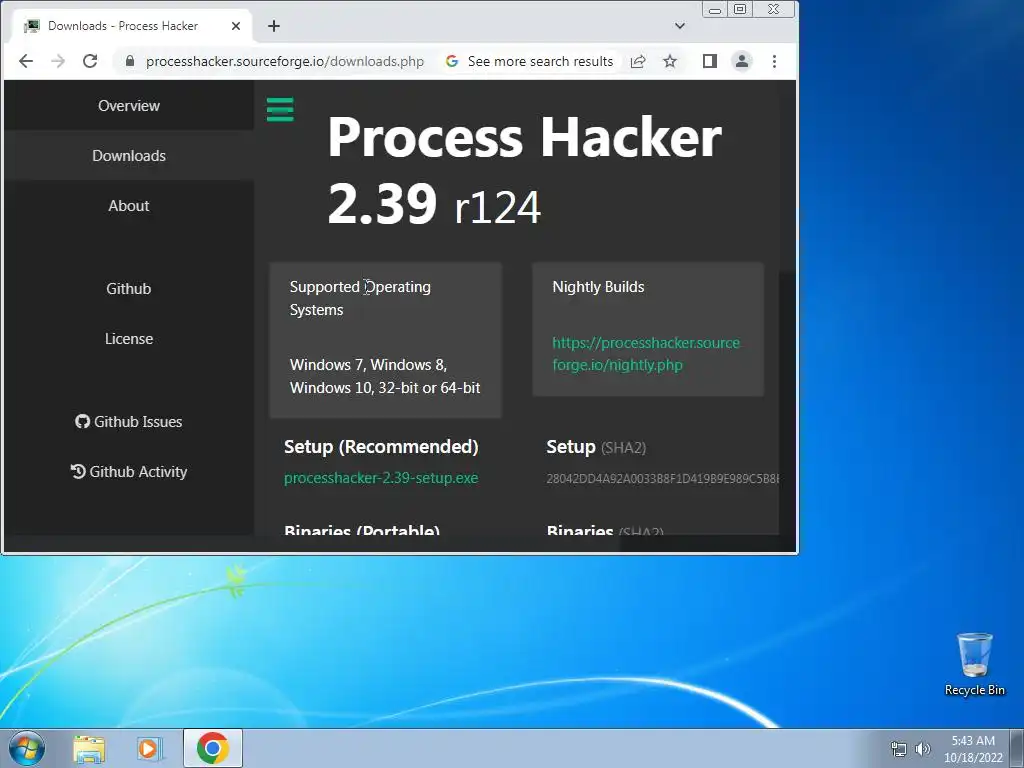Share this page via the share icon
1024x768 pixels.
(638, 61)
